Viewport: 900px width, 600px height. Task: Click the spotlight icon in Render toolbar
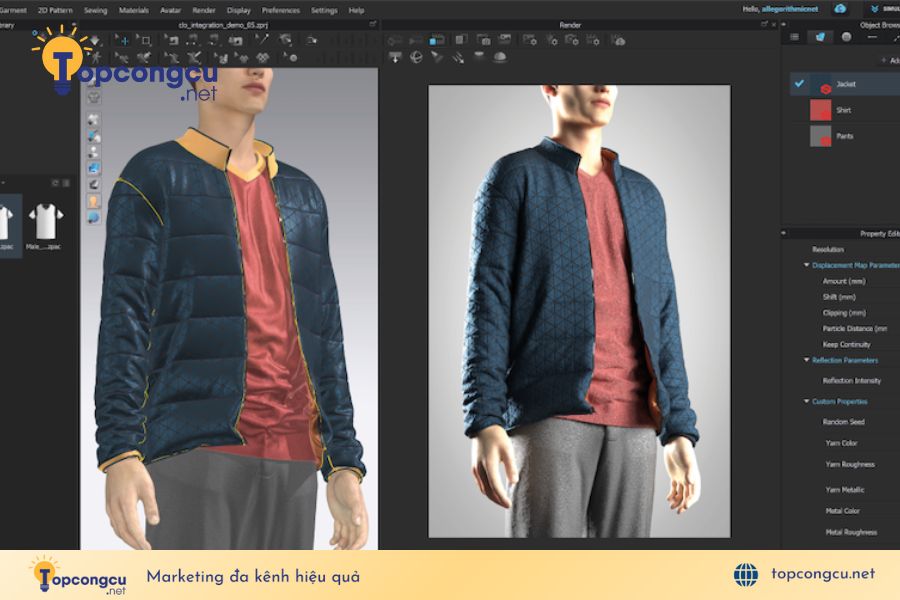pyautogui.click(x=437, y=57)
